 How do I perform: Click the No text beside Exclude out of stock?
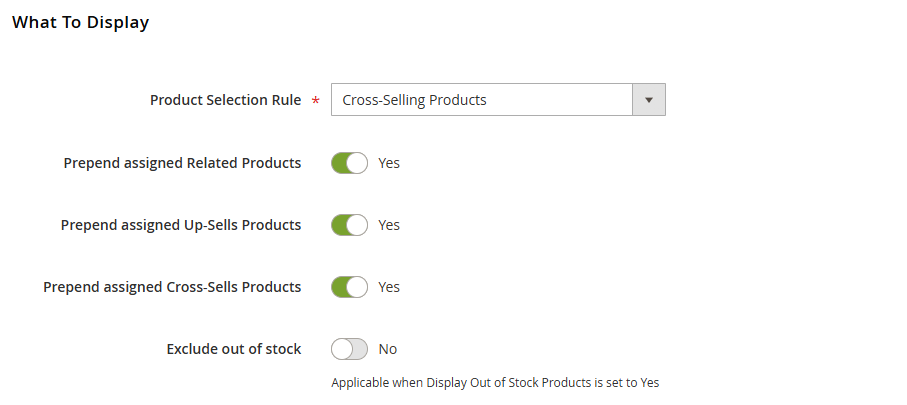pyautogui.click(x=388, y=349)
